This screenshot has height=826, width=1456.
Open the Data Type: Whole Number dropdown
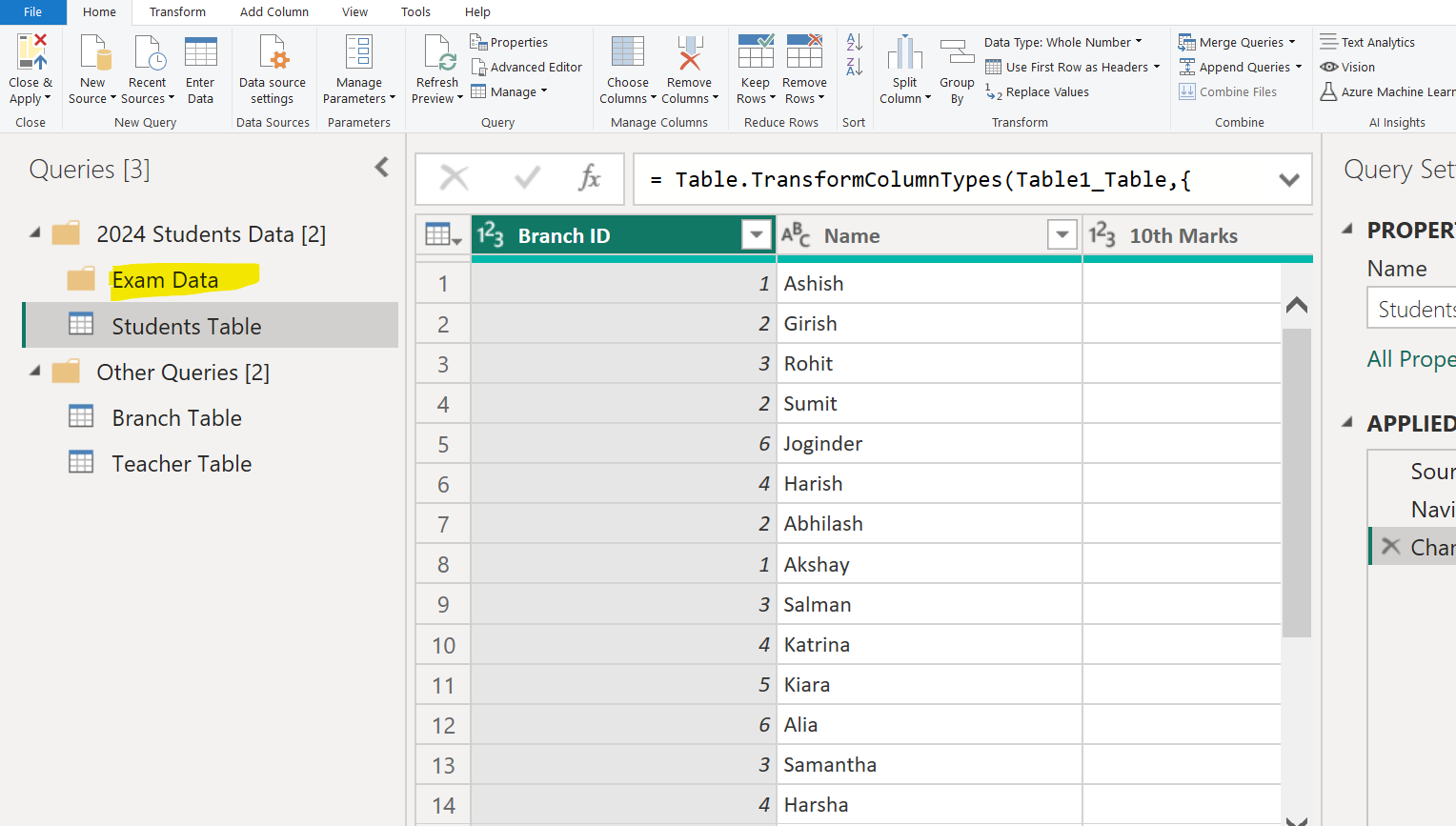[x=1062, y=43]
